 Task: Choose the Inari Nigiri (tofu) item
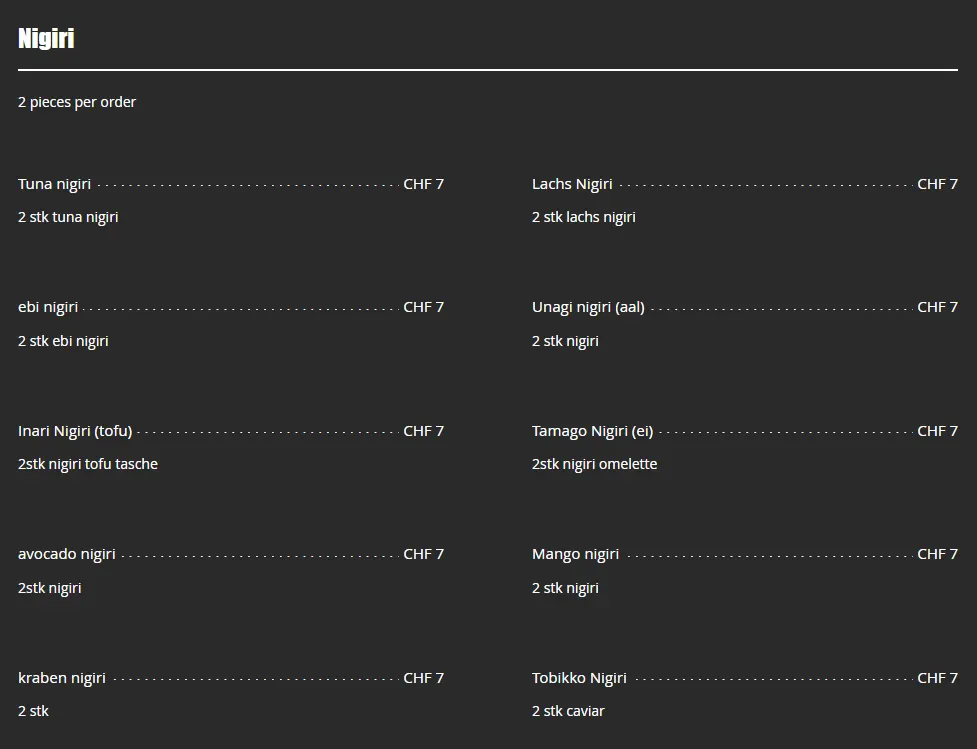pos(75,431)
